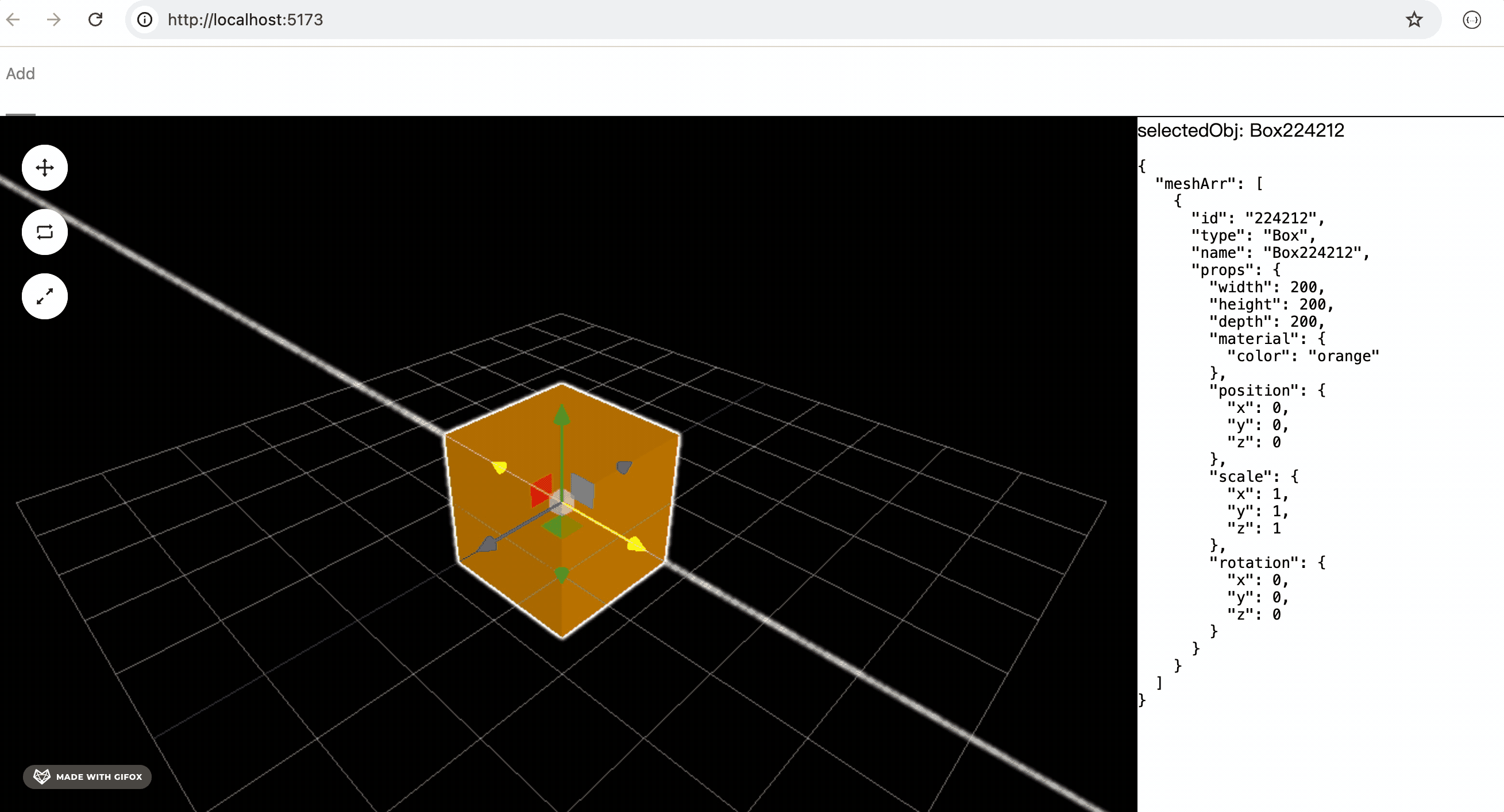
Task: Click the "width": 200 line
Action: click(x=1266, y=287)
